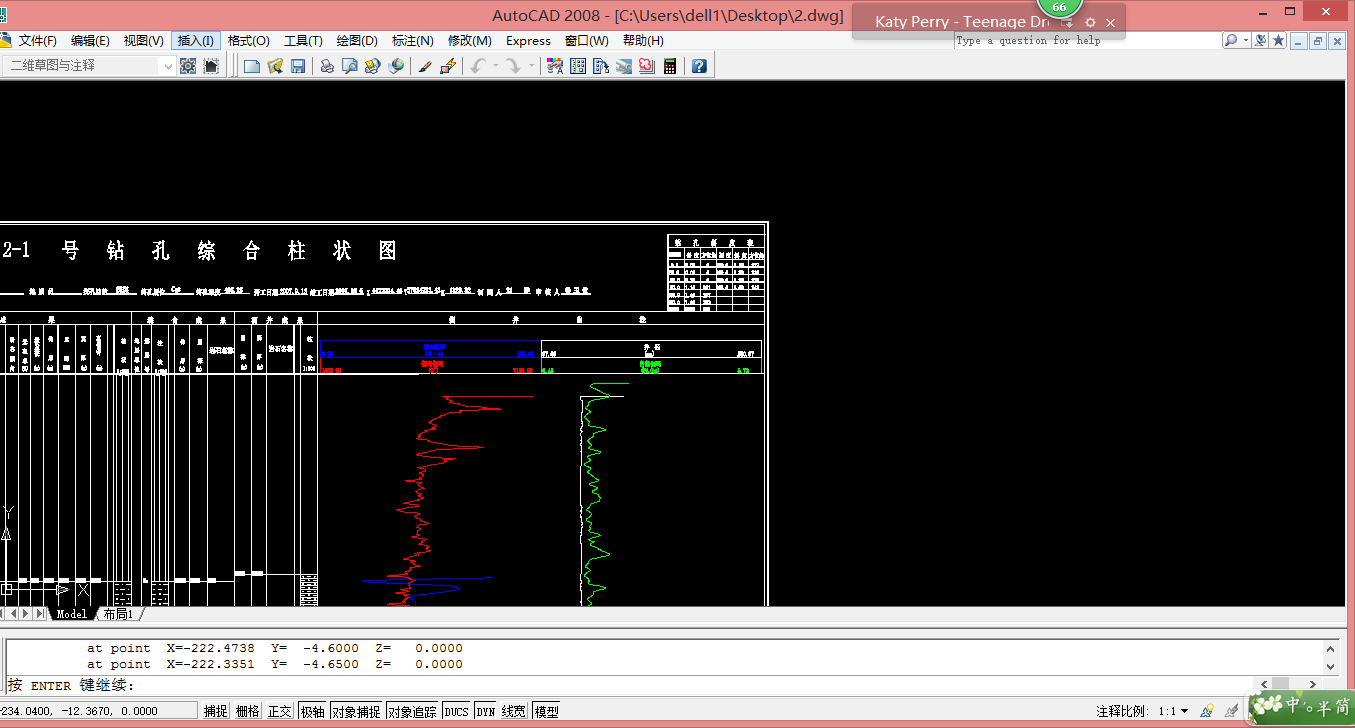Screen dimensions: 1355x728
Task: Open the Tool Palettes icon
Action: 600,66
